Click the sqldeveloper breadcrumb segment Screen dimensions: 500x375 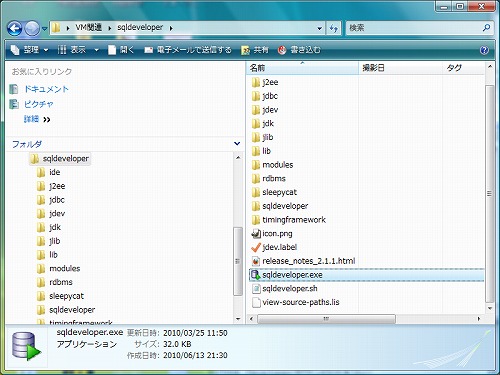pyautogui.click(x=140, y=28)
